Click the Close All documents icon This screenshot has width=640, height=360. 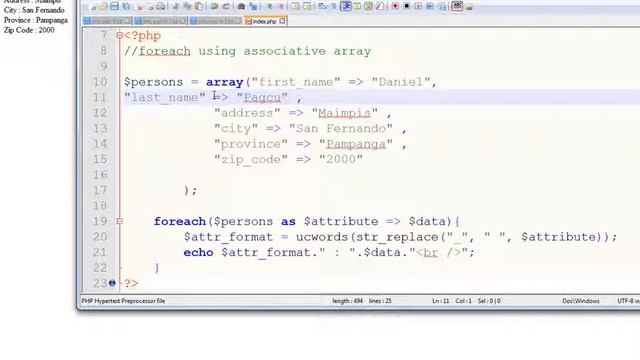click(150, 7)
